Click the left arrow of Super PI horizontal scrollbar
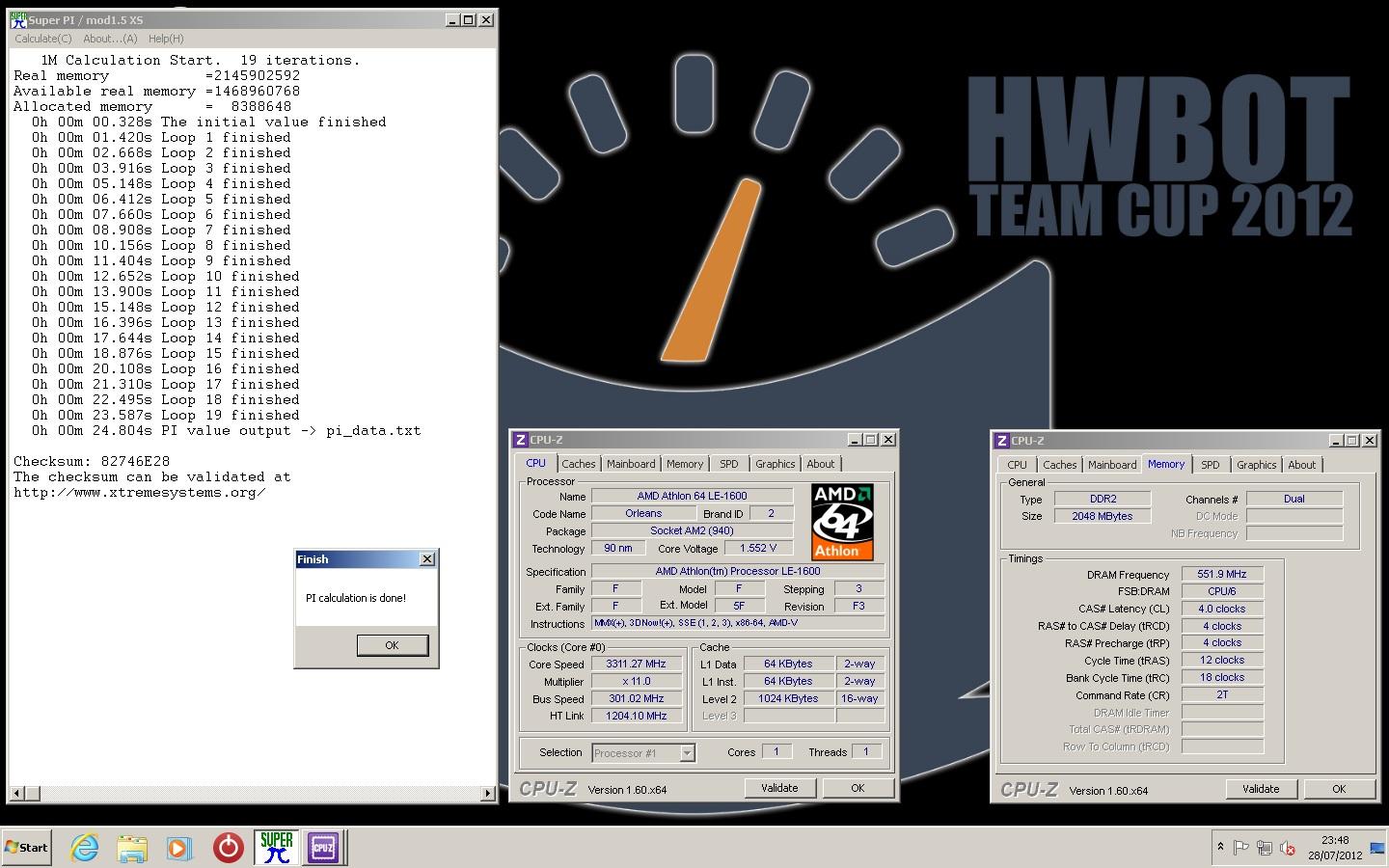 [x=16, y=794]
